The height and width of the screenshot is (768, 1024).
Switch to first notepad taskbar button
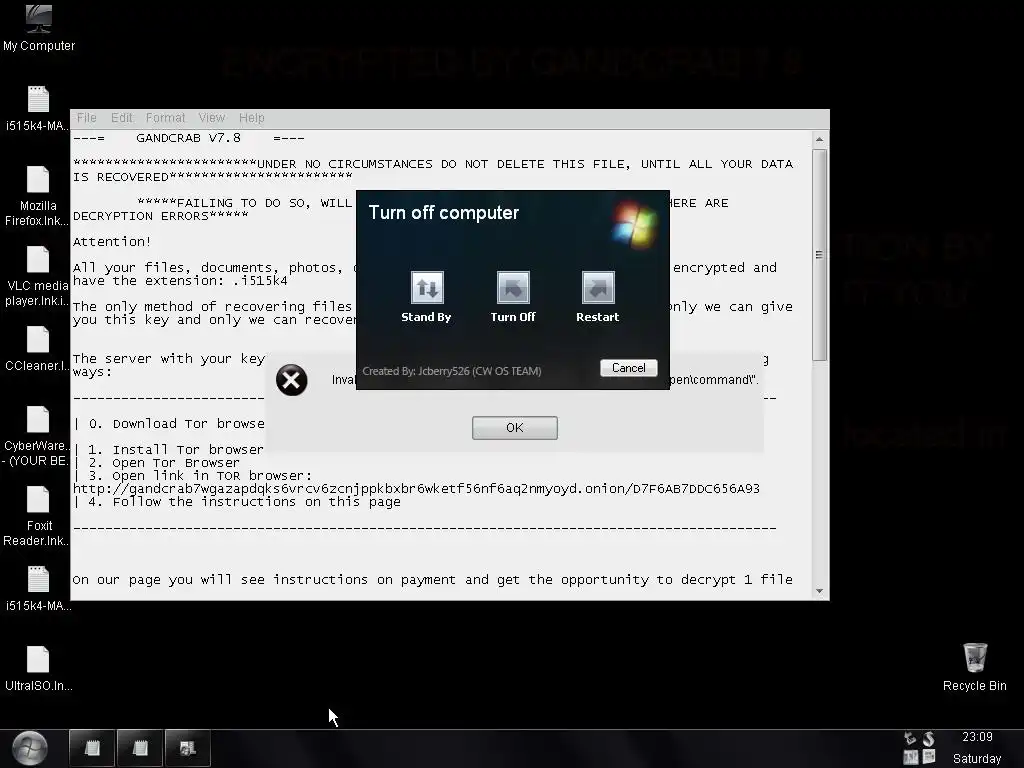(x=92, y=748)
